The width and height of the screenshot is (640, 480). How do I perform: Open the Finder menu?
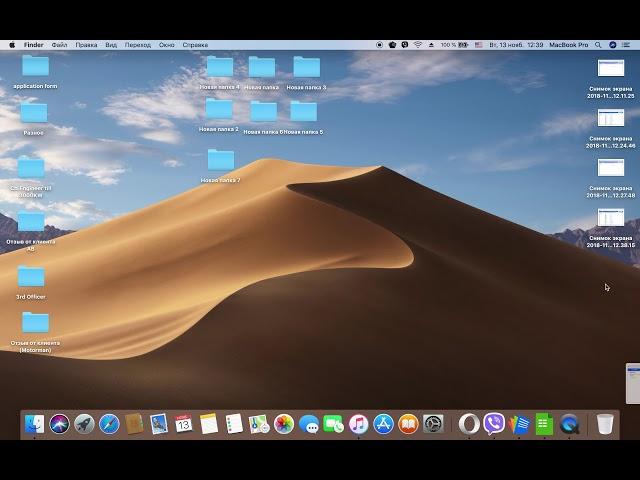(33, 45)
